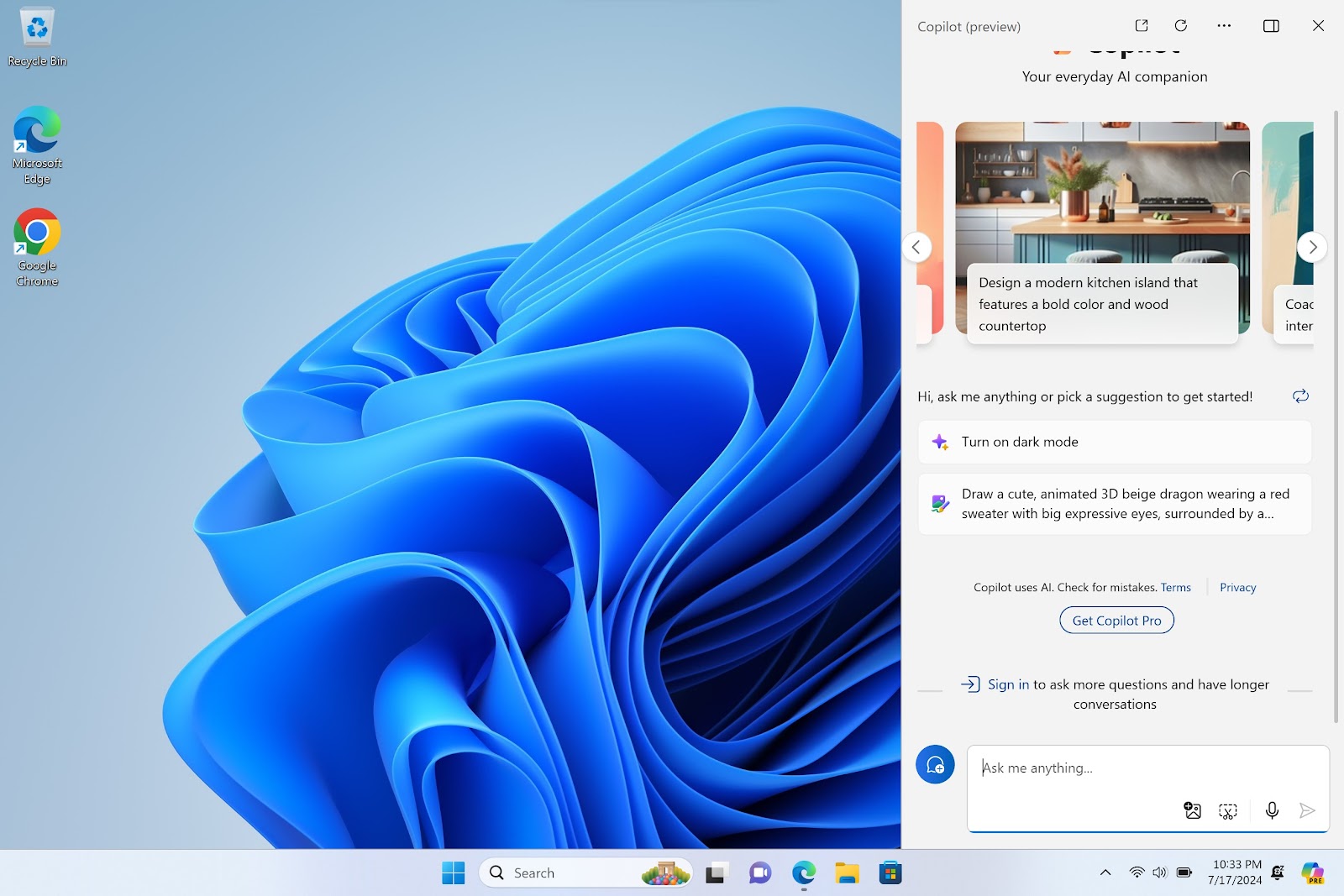Viewport: 1344px width, 896px height.
Task: Show next suggestion card in carousel
Action: [1312, 247]
